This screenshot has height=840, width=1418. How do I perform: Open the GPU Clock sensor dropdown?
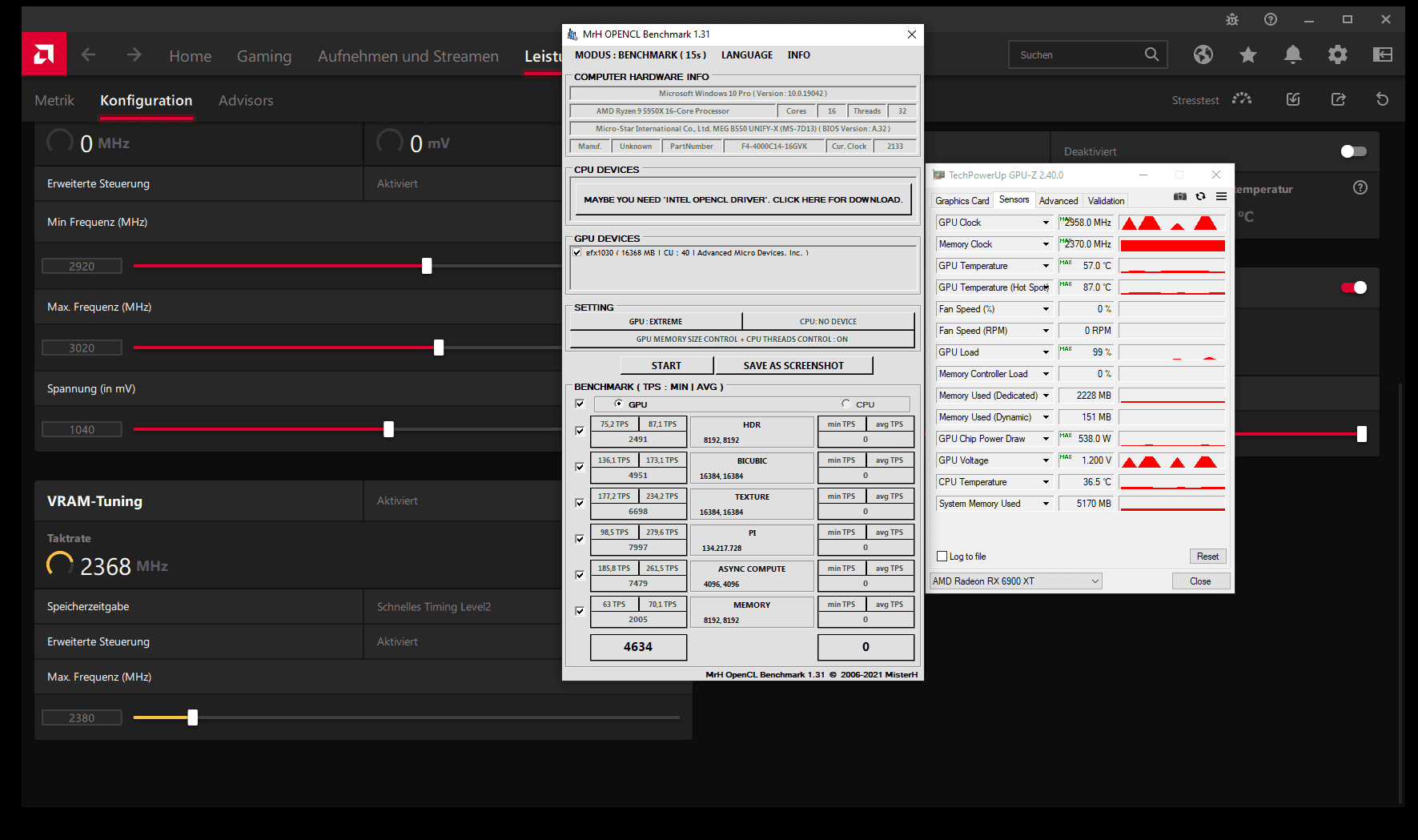1046,223
